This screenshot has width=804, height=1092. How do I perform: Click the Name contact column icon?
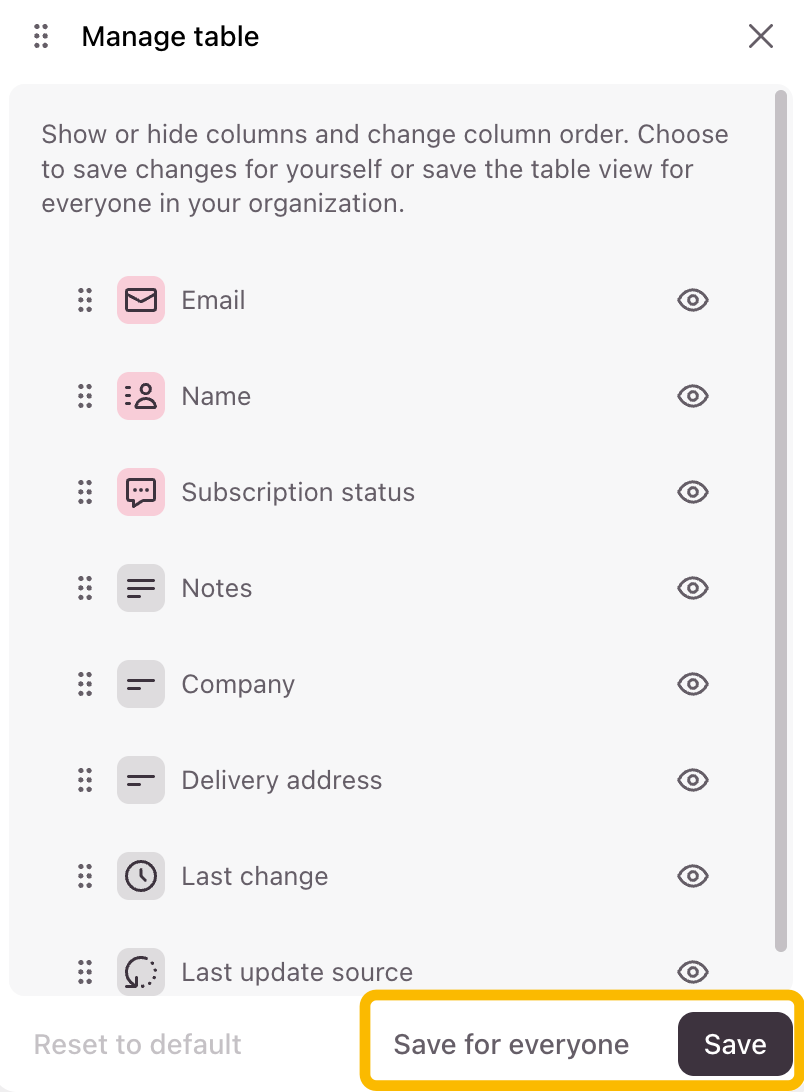[141, 396]
